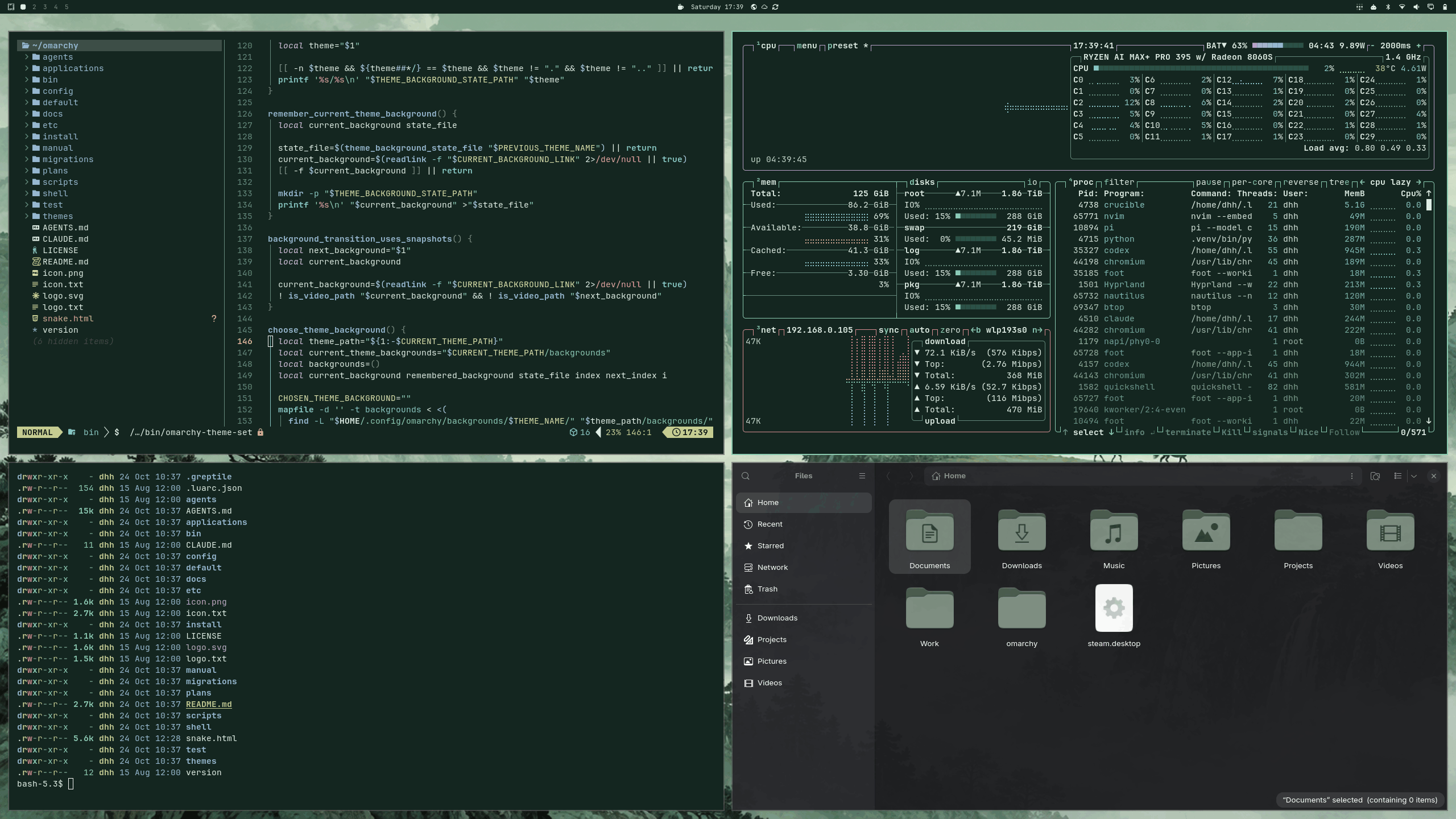Open snake.html in the nvim file tree
Screen dimensions: 1456x819
[x=63, y=318]
